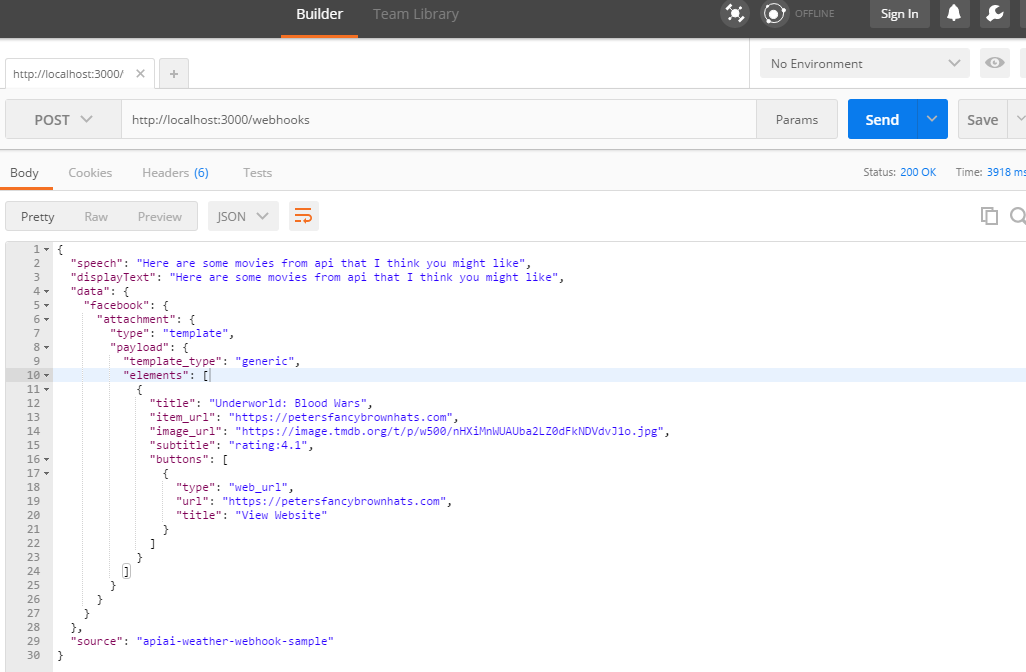Click the "generic" template_type value
This screenshot has height=672, width=1026.
(264, 361)
